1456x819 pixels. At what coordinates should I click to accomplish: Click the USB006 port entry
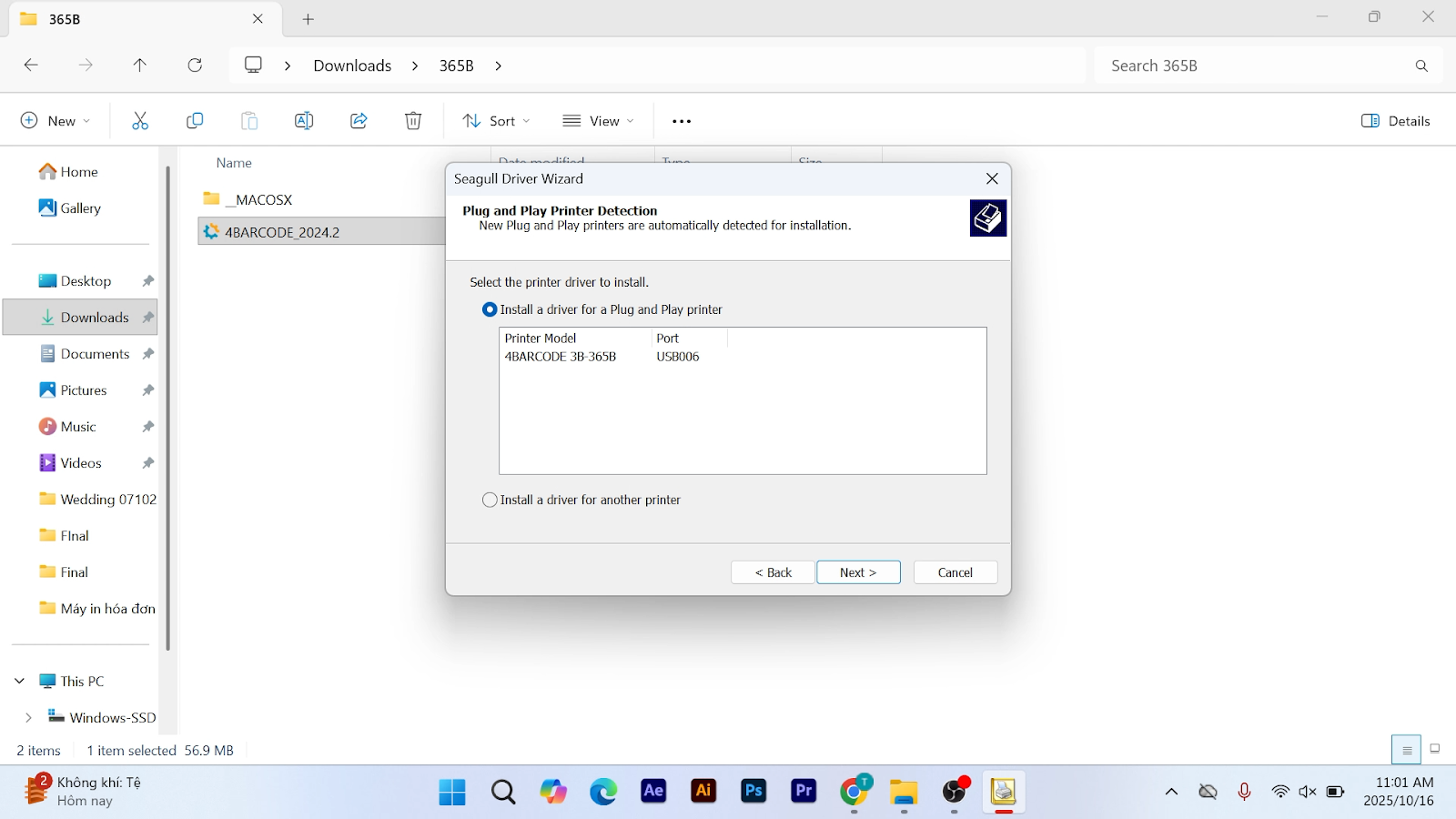click(x=678, y=357)
